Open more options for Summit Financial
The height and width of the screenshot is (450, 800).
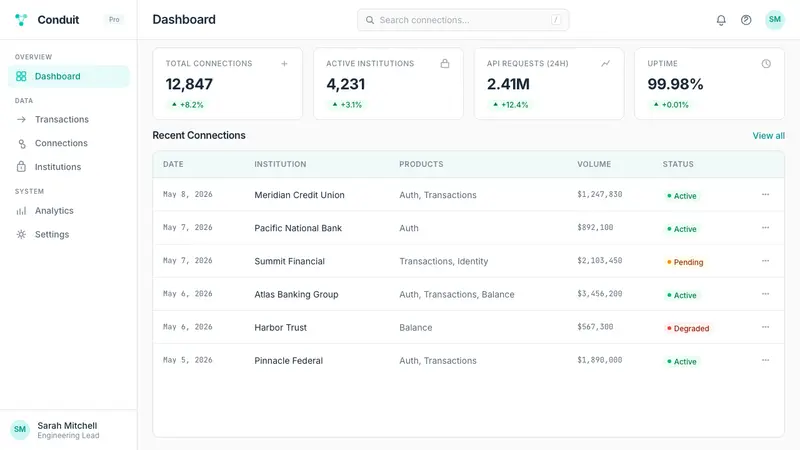pyautogui.click(x=765, y=261)
